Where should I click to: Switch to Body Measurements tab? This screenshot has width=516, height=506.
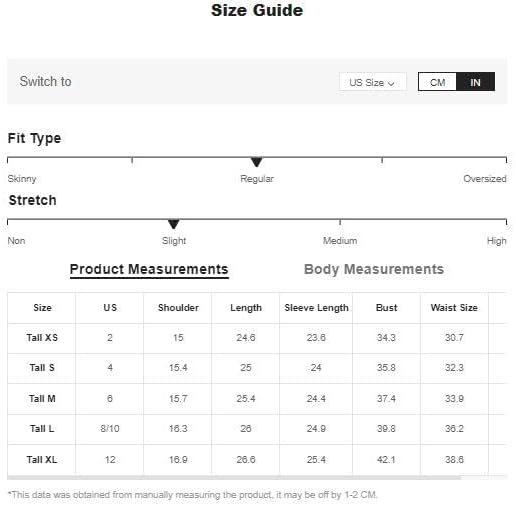pos(374,269)
